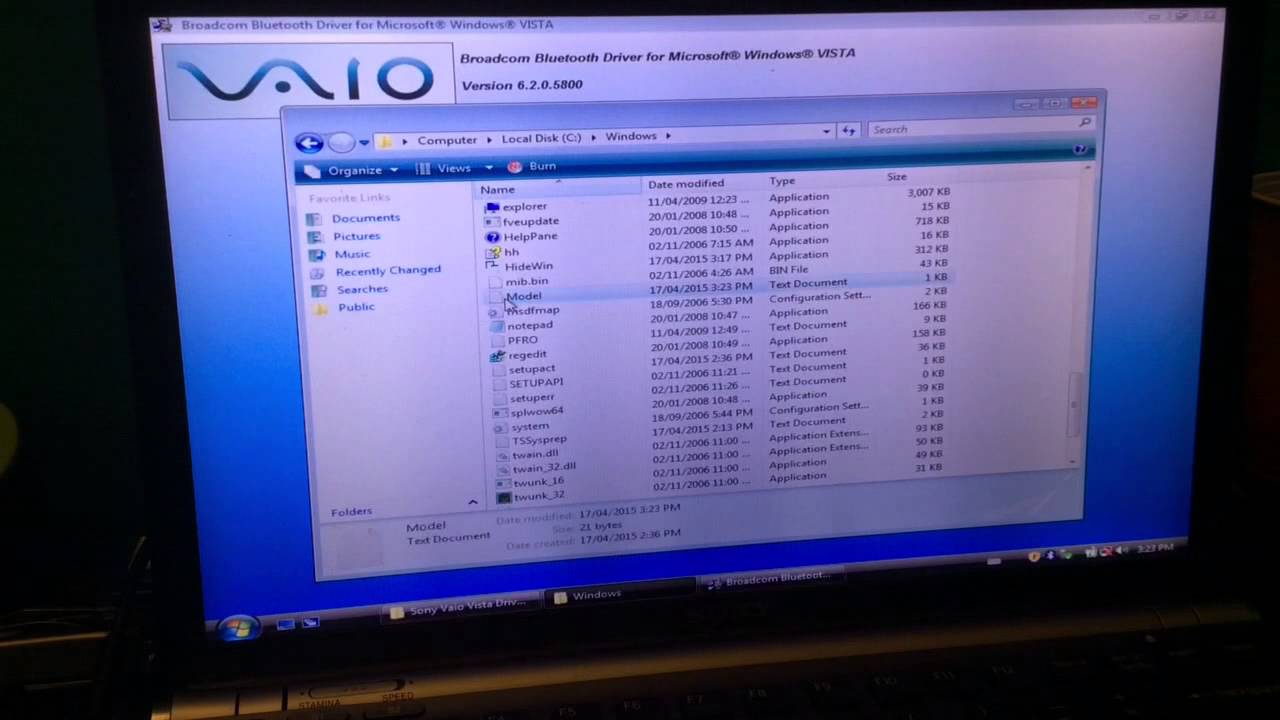Select Computer in the address bar
Image resolution: width=1280 pixels, height=720 pixels.
(x=447, y=140)
